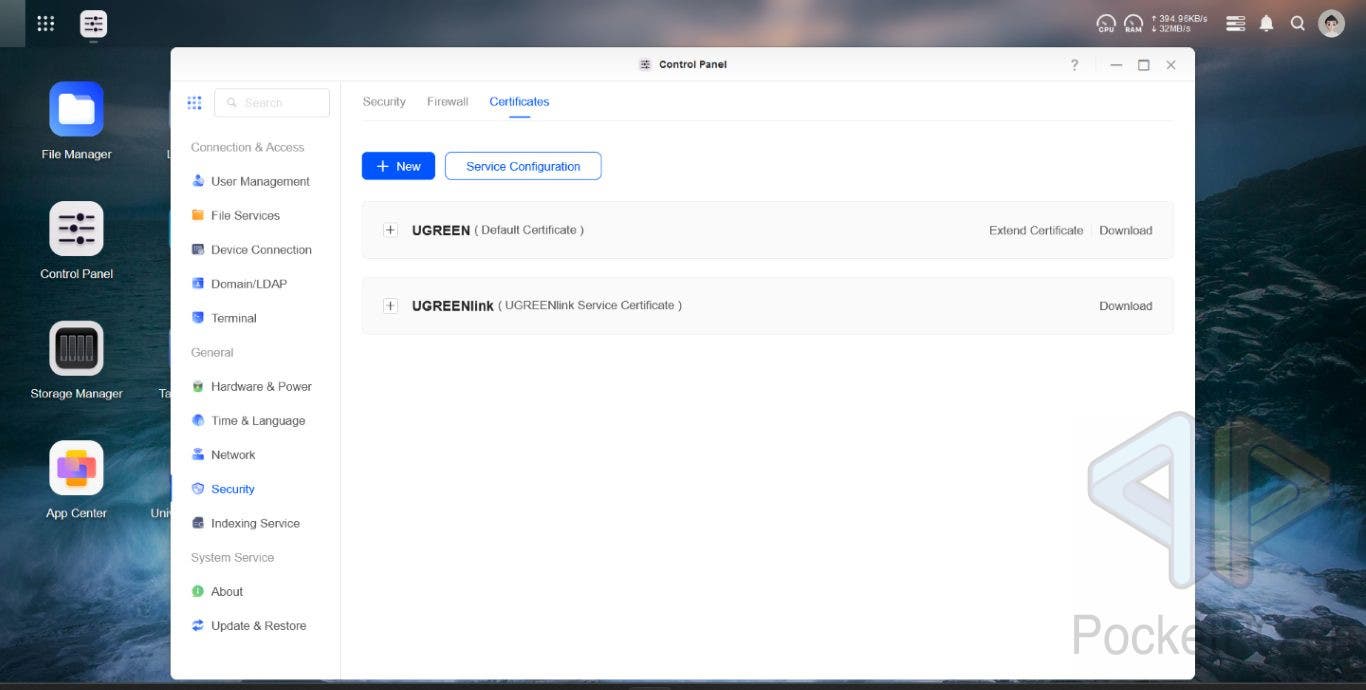The width and height of the screenshot is (1366, 690).
Task: Open the CPU usage monitor icon
Action: point(1106,23)
